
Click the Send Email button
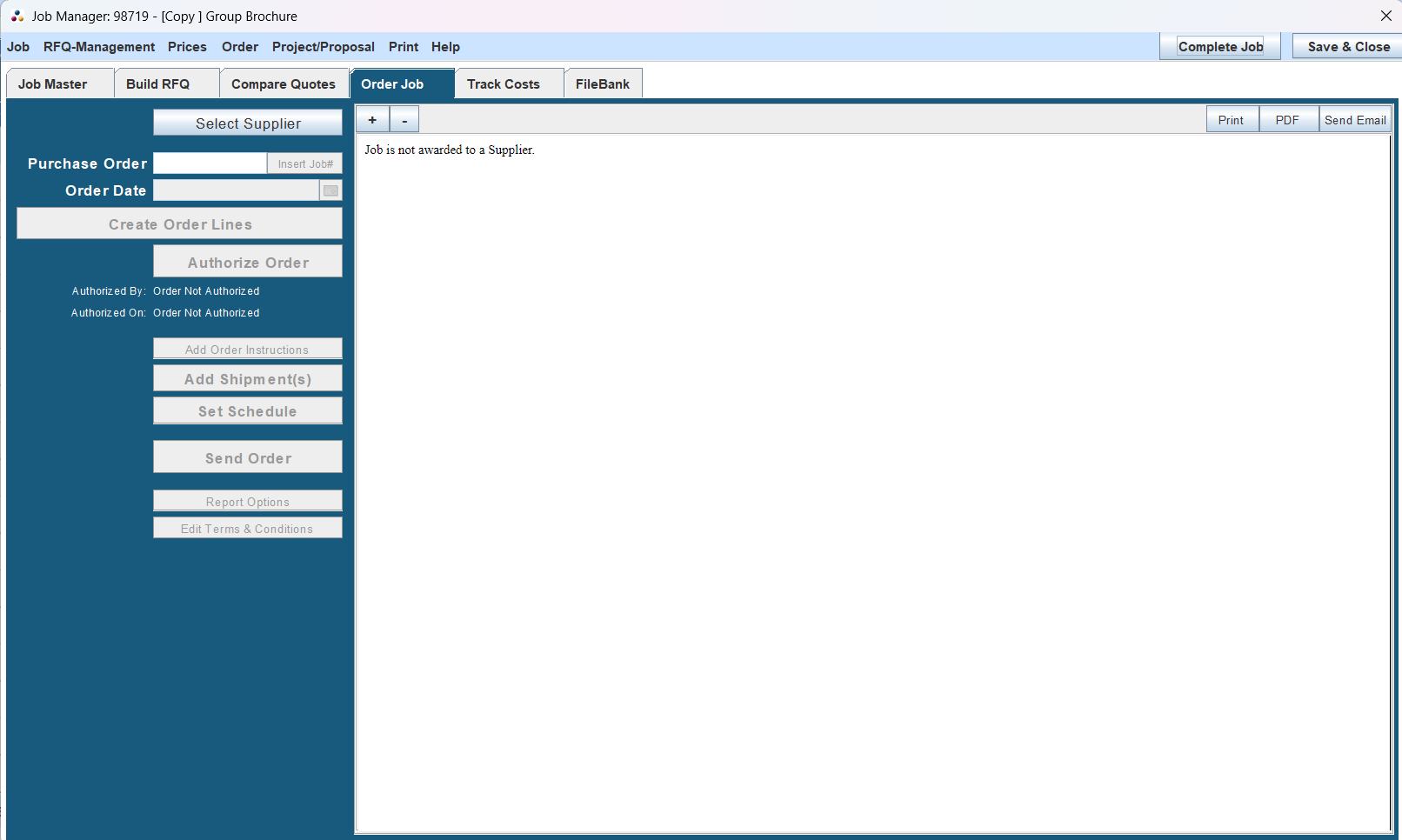pyautogui.click(x=1355, y=120)
